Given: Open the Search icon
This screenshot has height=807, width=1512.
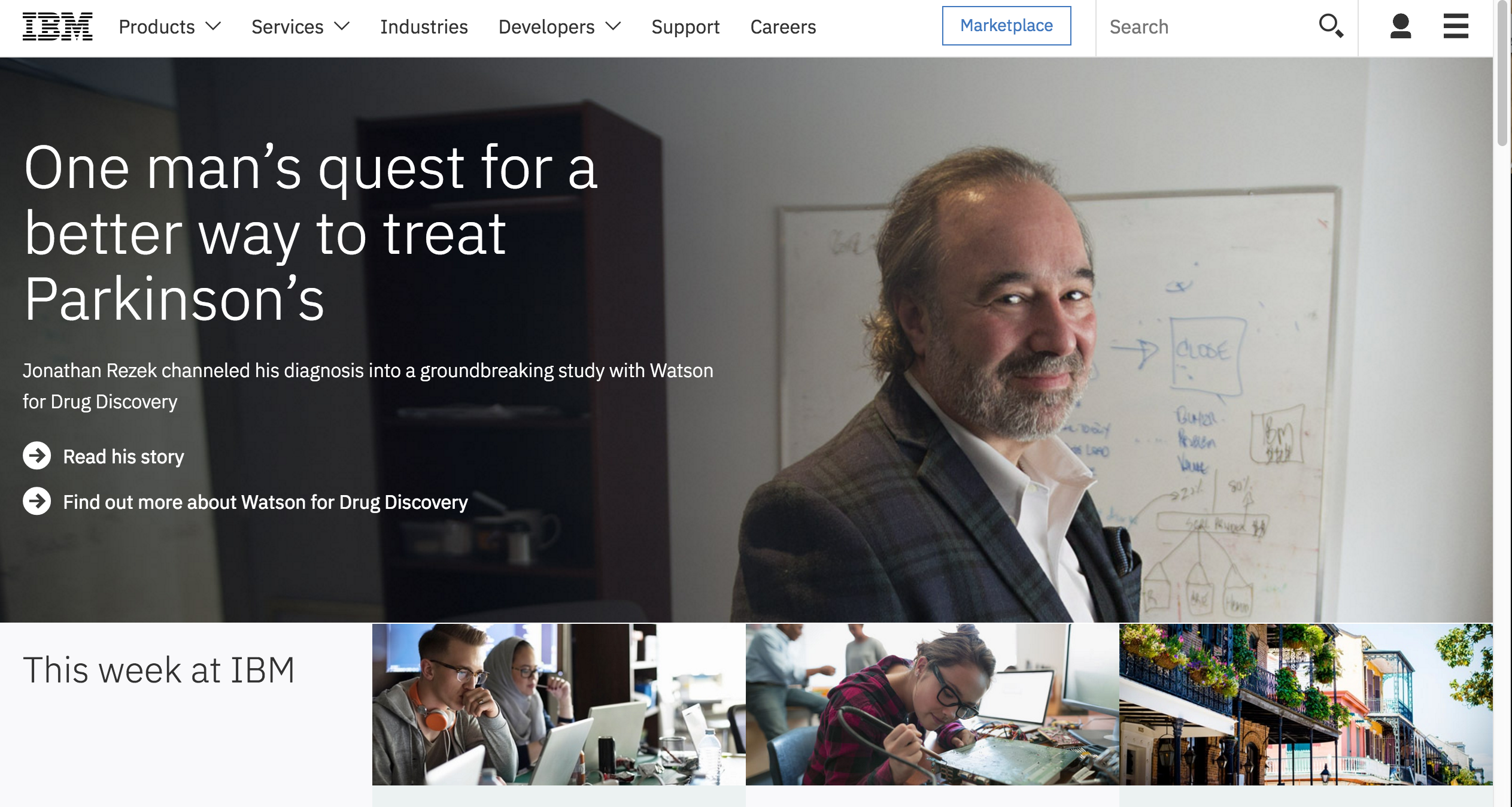Looking at the screenshot, I should click(1331, 26).
